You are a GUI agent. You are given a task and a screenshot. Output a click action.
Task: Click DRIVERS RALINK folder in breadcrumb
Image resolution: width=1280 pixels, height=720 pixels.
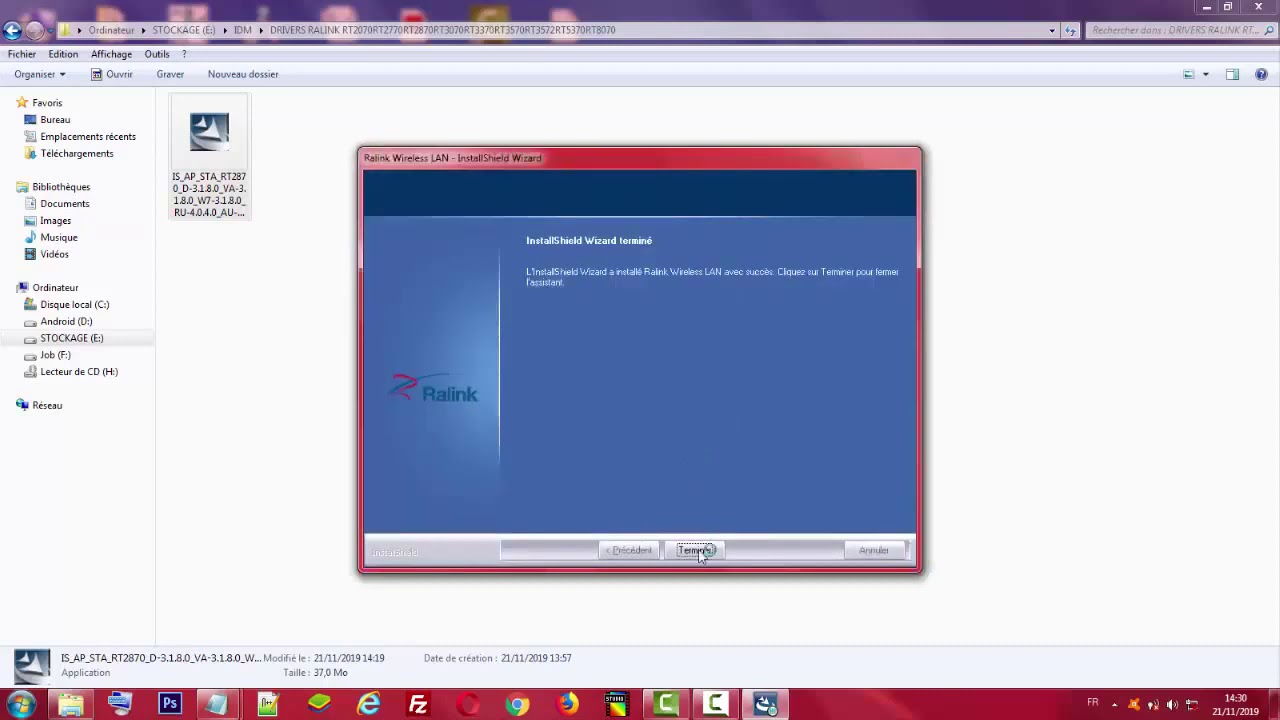coord(442,30)
